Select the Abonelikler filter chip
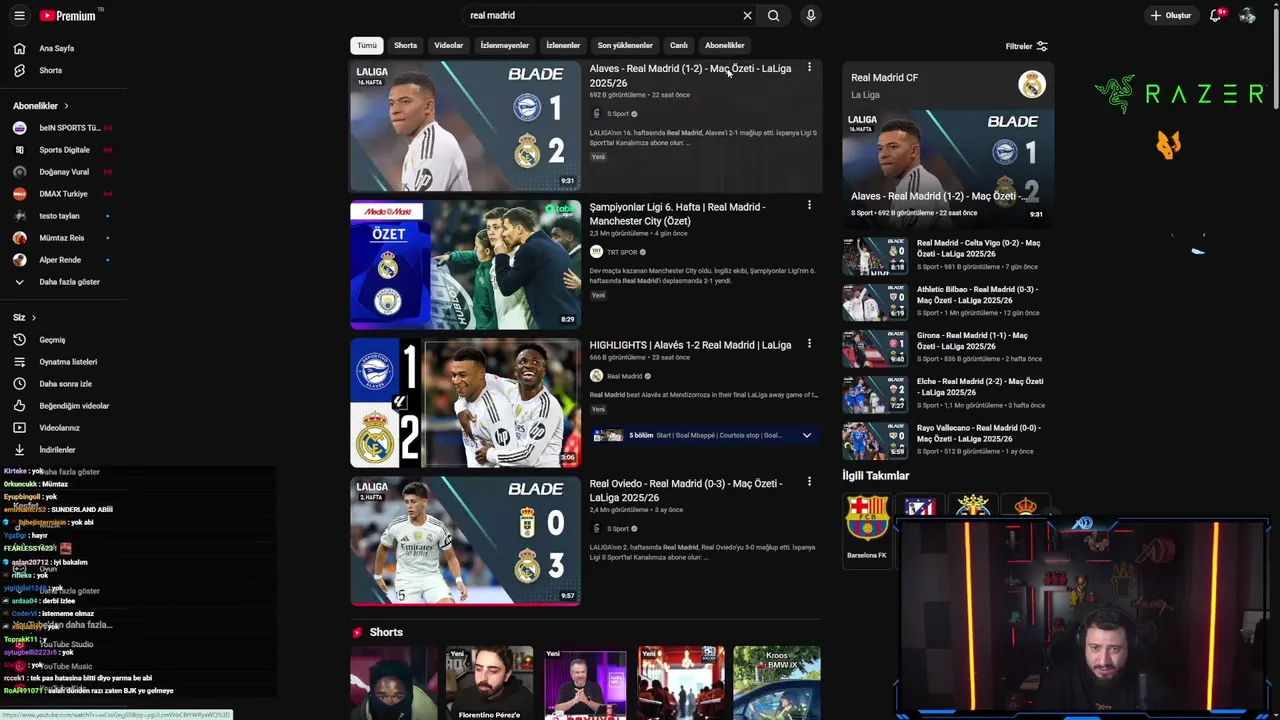The height and width of the screenshot is (720, 1280). [x=725, y=45]
